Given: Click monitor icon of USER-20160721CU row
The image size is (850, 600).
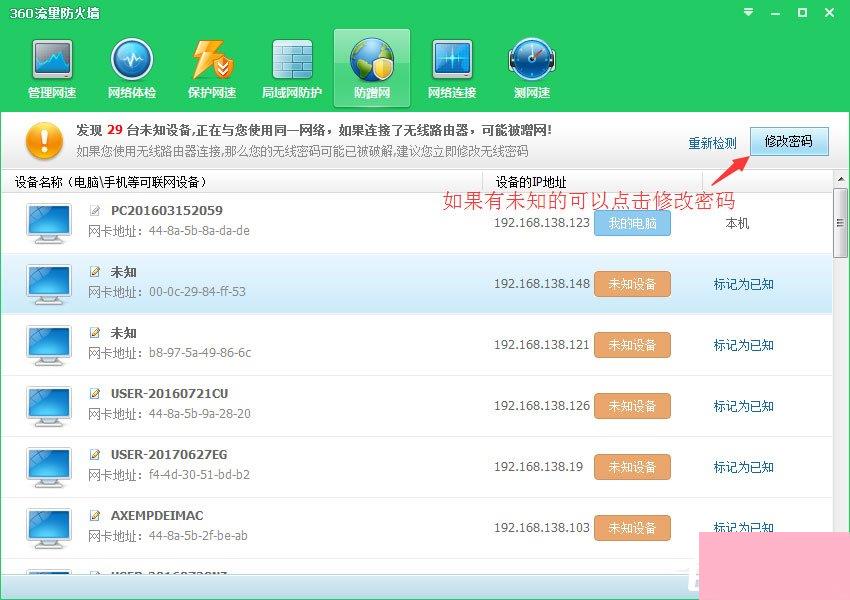Looking at the screenshot, I should pyautogui.click(x=49, y=407).
